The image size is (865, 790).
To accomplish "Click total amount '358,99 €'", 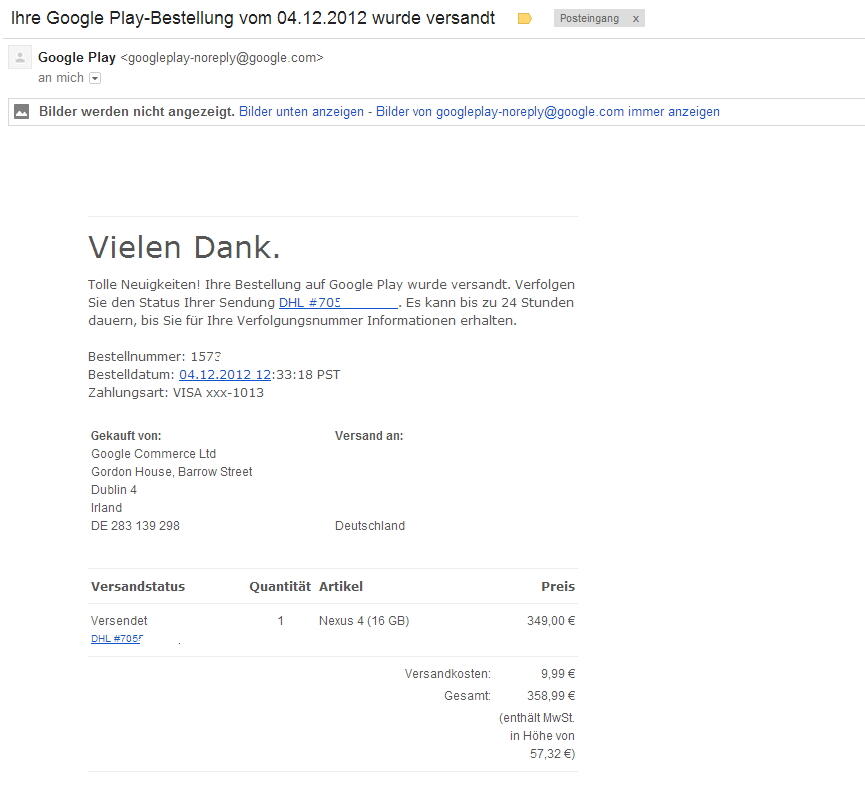I will point(551,696).
